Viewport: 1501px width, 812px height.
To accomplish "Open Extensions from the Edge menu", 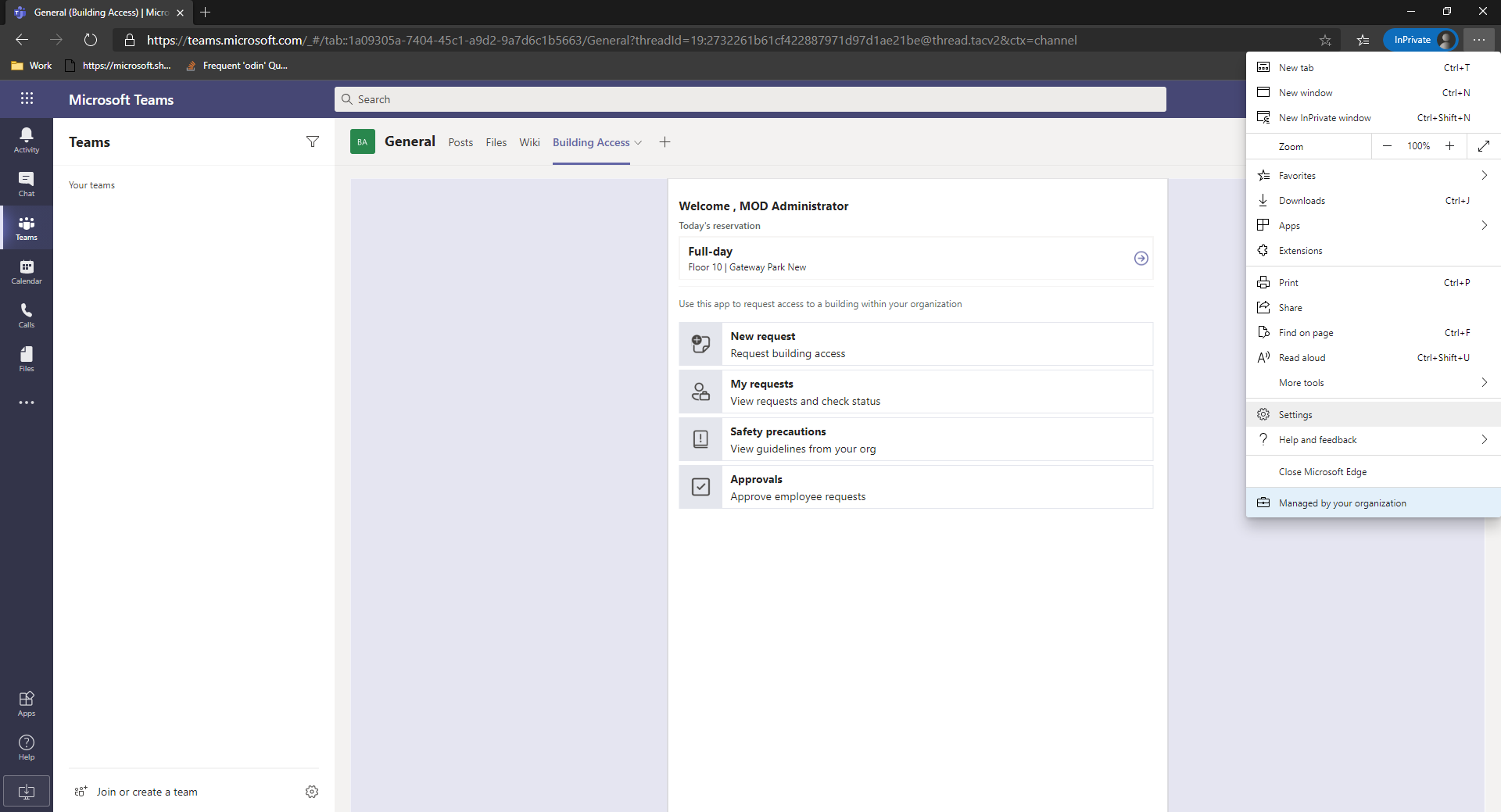I will (x=1373, y=251).
